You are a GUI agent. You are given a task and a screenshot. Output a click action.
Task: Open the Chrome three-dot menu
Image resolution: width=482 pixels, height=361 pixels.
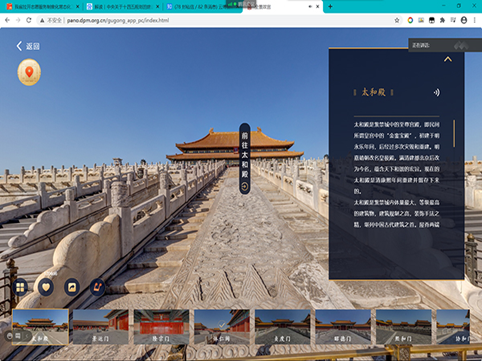tap(474, 20)
